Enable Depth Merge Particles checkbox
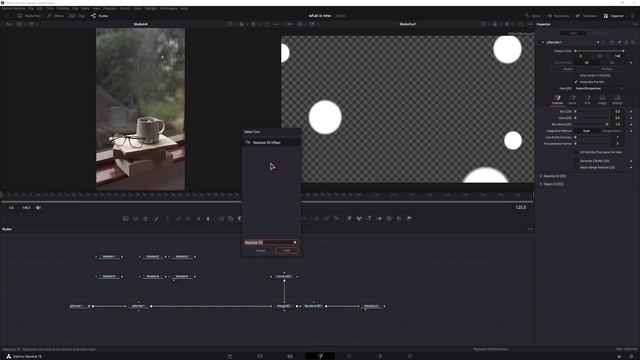 pyautogui.click(x=576, y=167)
